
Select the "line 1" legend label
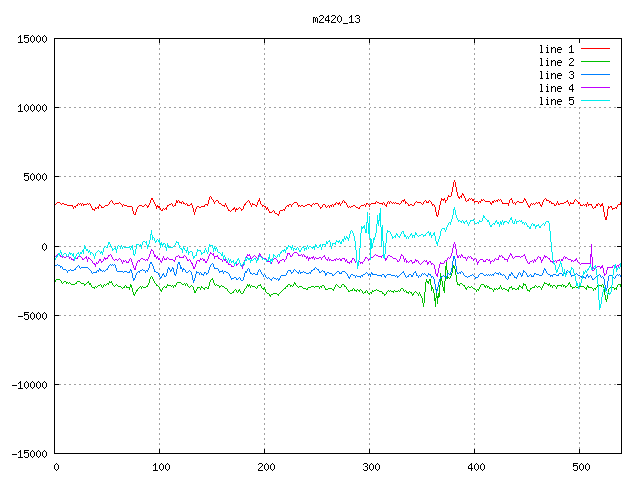pyautogui.click(x=557, y=49)
